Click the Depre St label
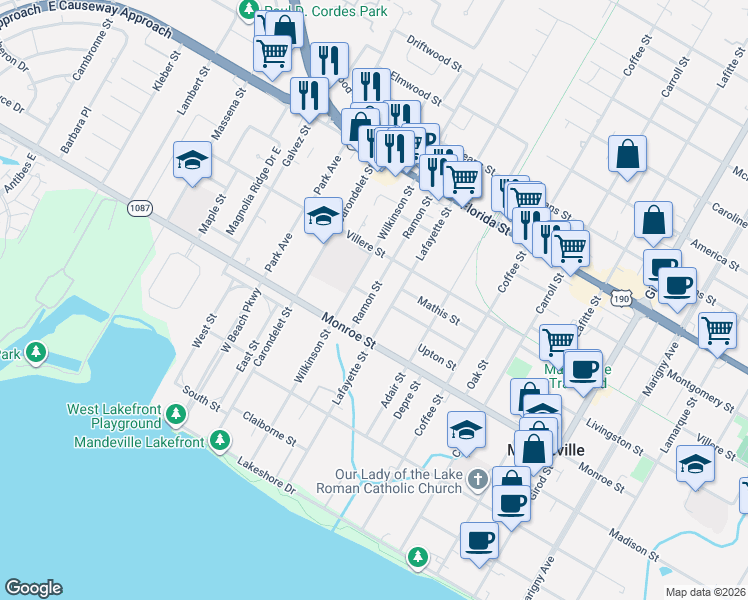 click(407, 400)
